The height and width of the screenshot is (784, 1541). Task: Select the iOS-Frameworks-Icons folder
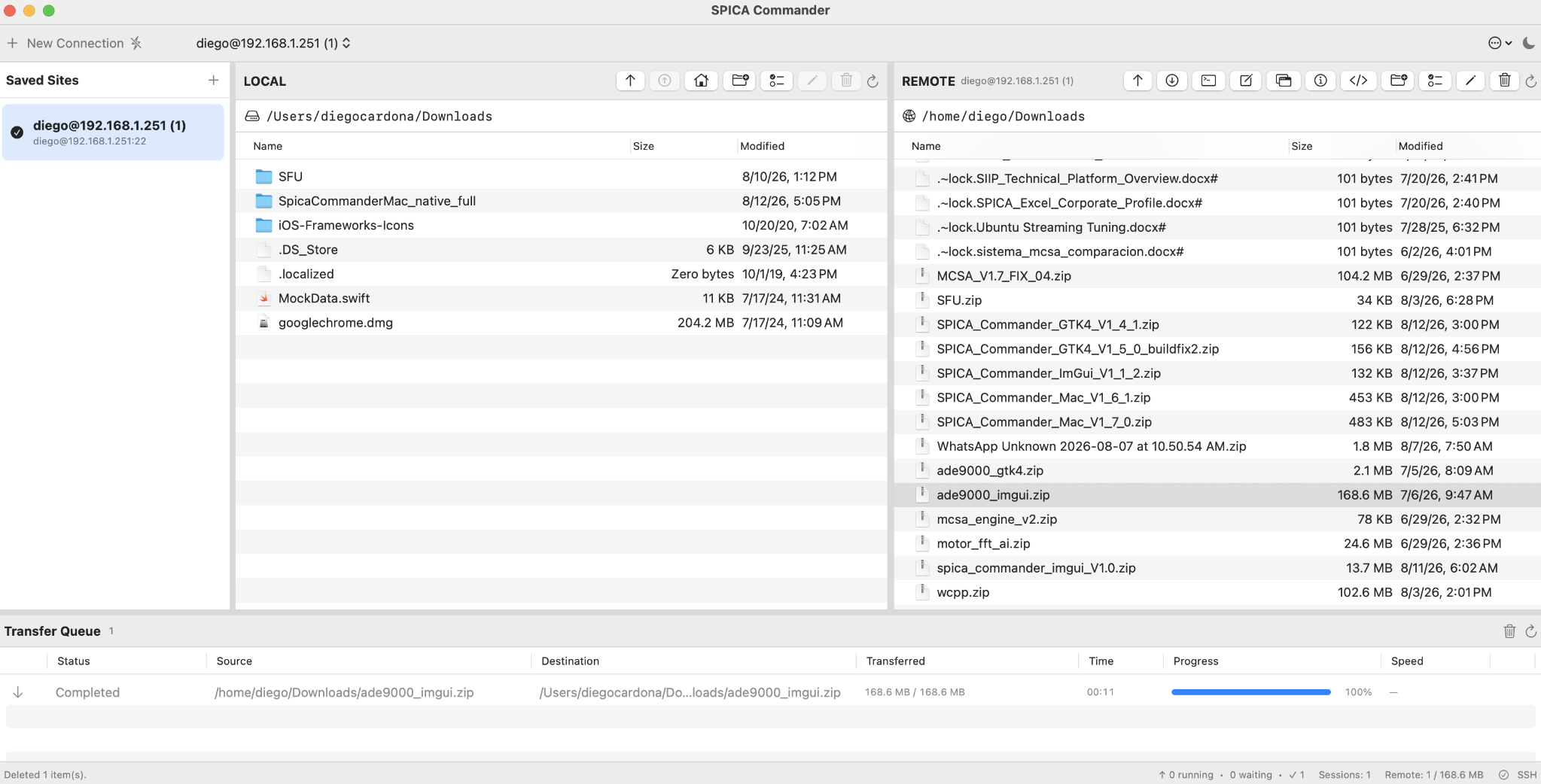562,225
